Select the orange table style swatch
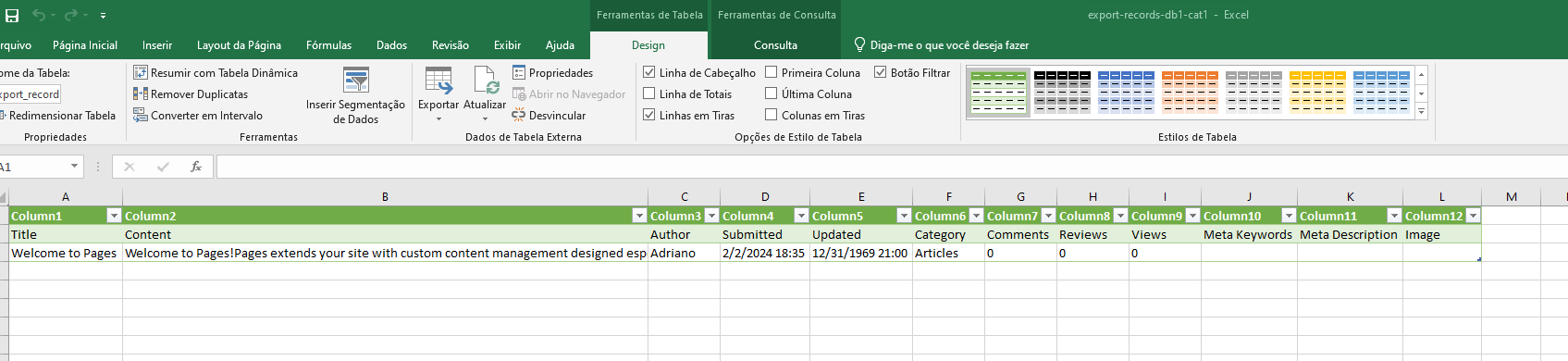The image size is (1568, 361). [1190, 92]
